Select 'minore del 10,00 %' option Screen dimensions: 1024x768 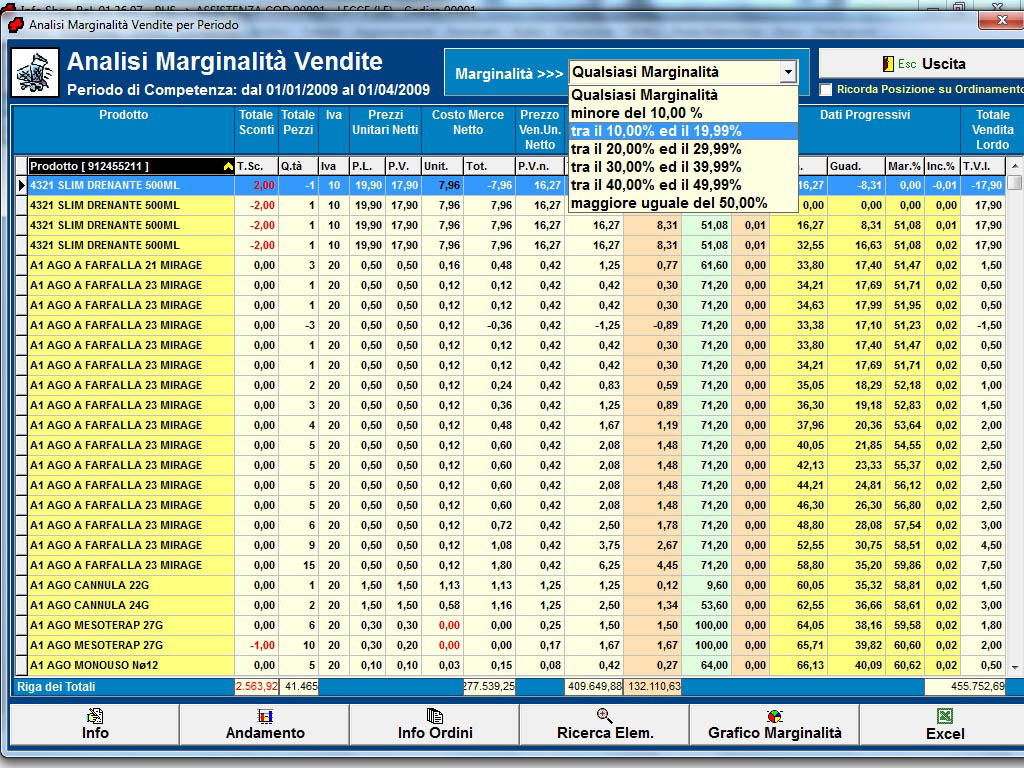(x=636, y=113)
